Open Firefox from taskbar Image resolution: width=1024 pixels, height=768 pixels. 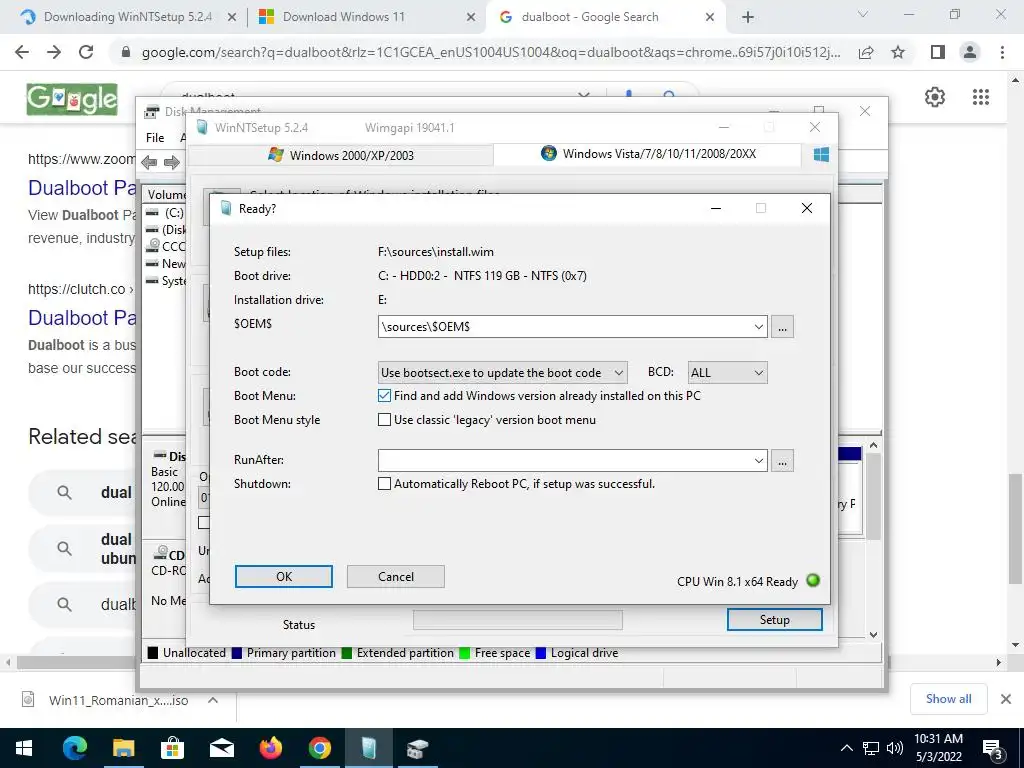[270, 748]
